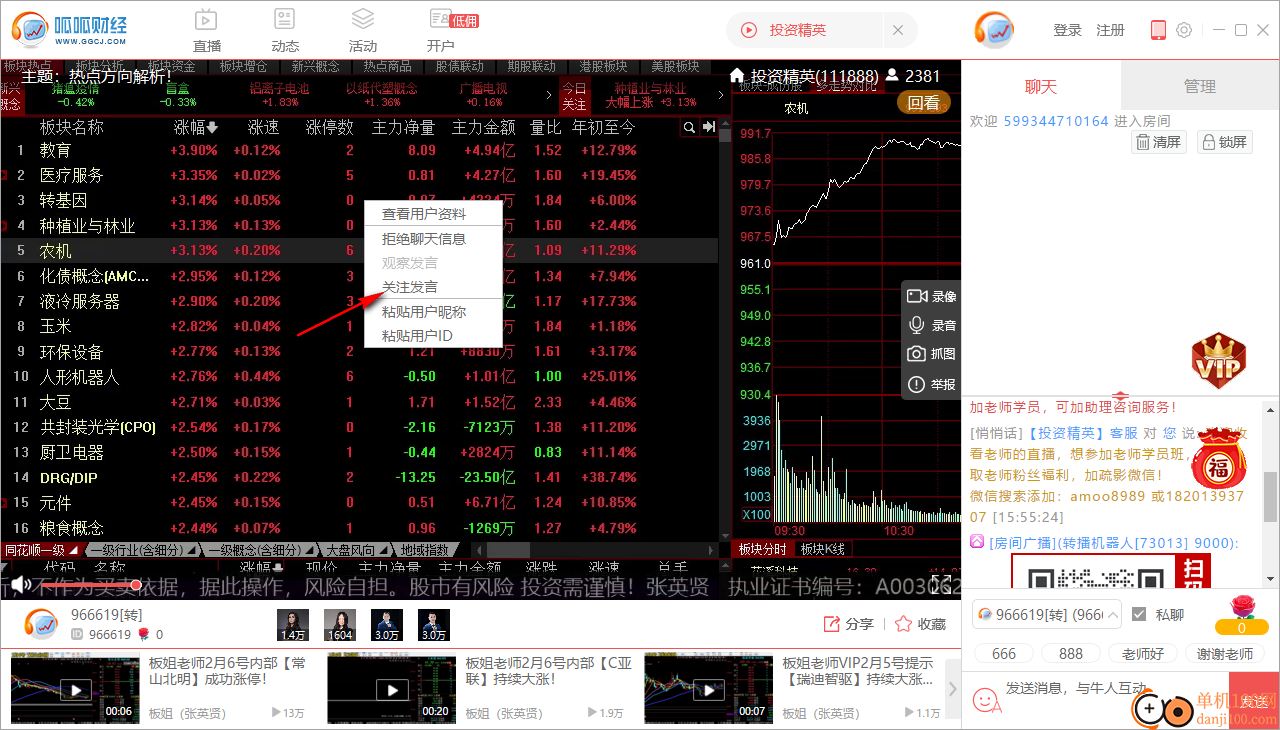Play the C亚联 持续大涨 video thumbnail
Image resolution: width=1280 pixels, height=730 pixels.
pos(391,688)
